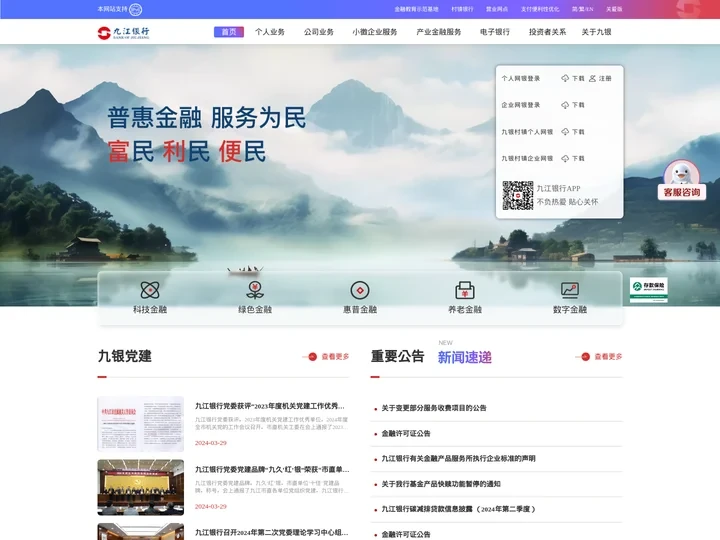Click the 支付便利性优化 top link
The image size is (720, 540).
[x=540, y=9]
